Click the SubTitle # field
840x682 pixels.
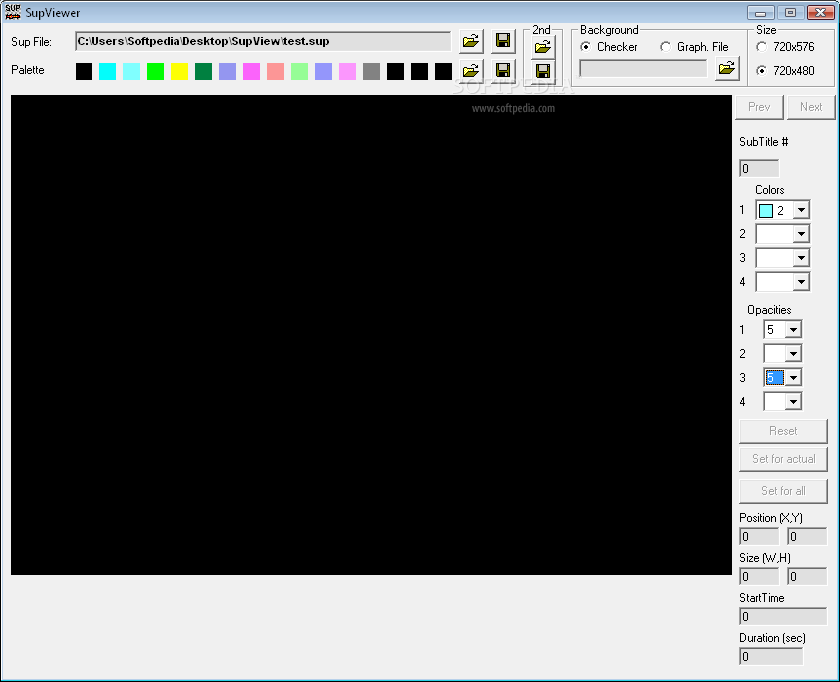click(759, 169)
